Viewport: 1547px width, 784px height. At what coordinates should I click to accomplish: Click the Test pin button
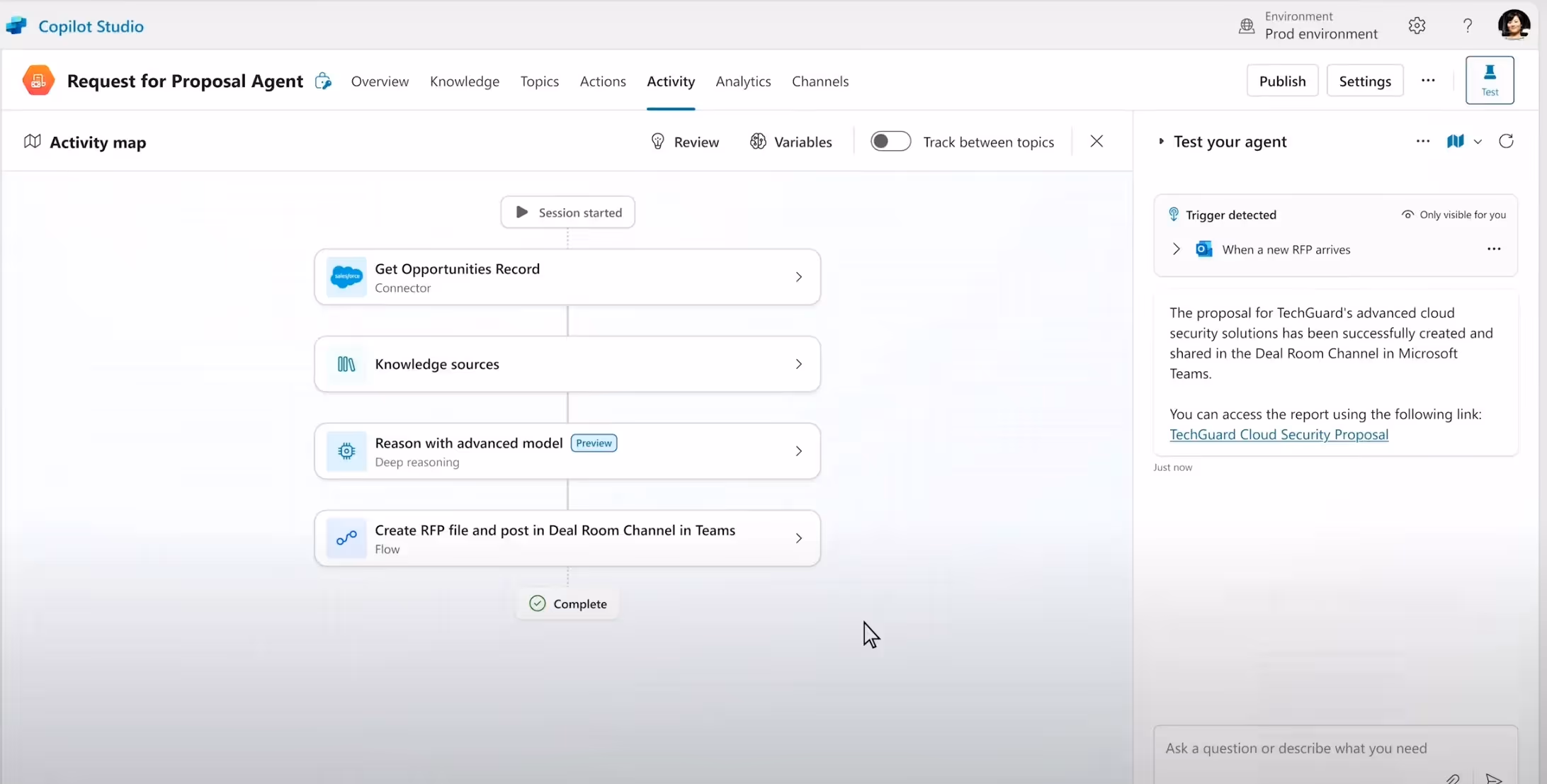[1490, 80]
